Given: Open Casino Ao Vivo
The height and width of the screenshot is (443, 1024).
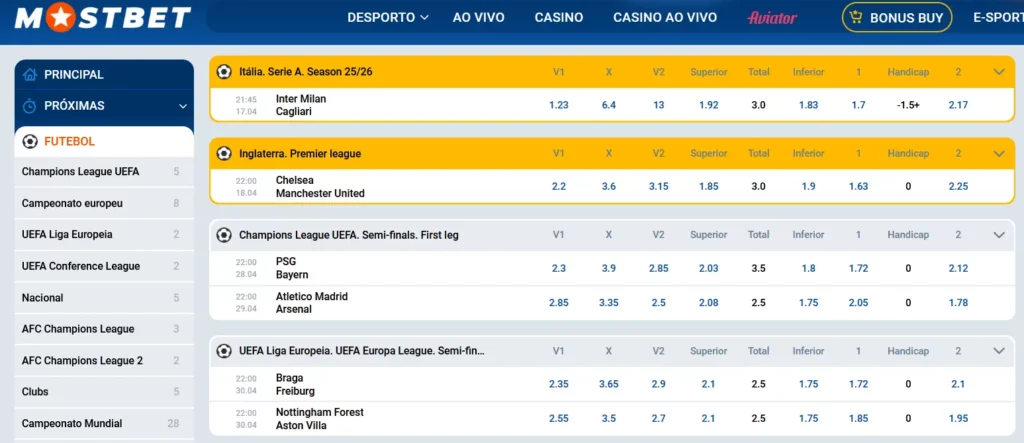Looking at the screenshot, I should (x=665, y=18).
